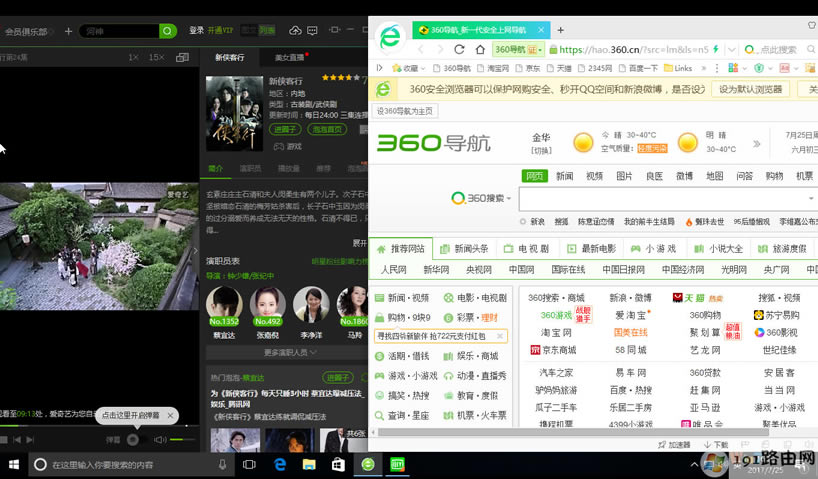The height and width of the screenshot is (479, 818).
Task: Open Microsoft Edge from the taskbar
Action: click(280, 465)
